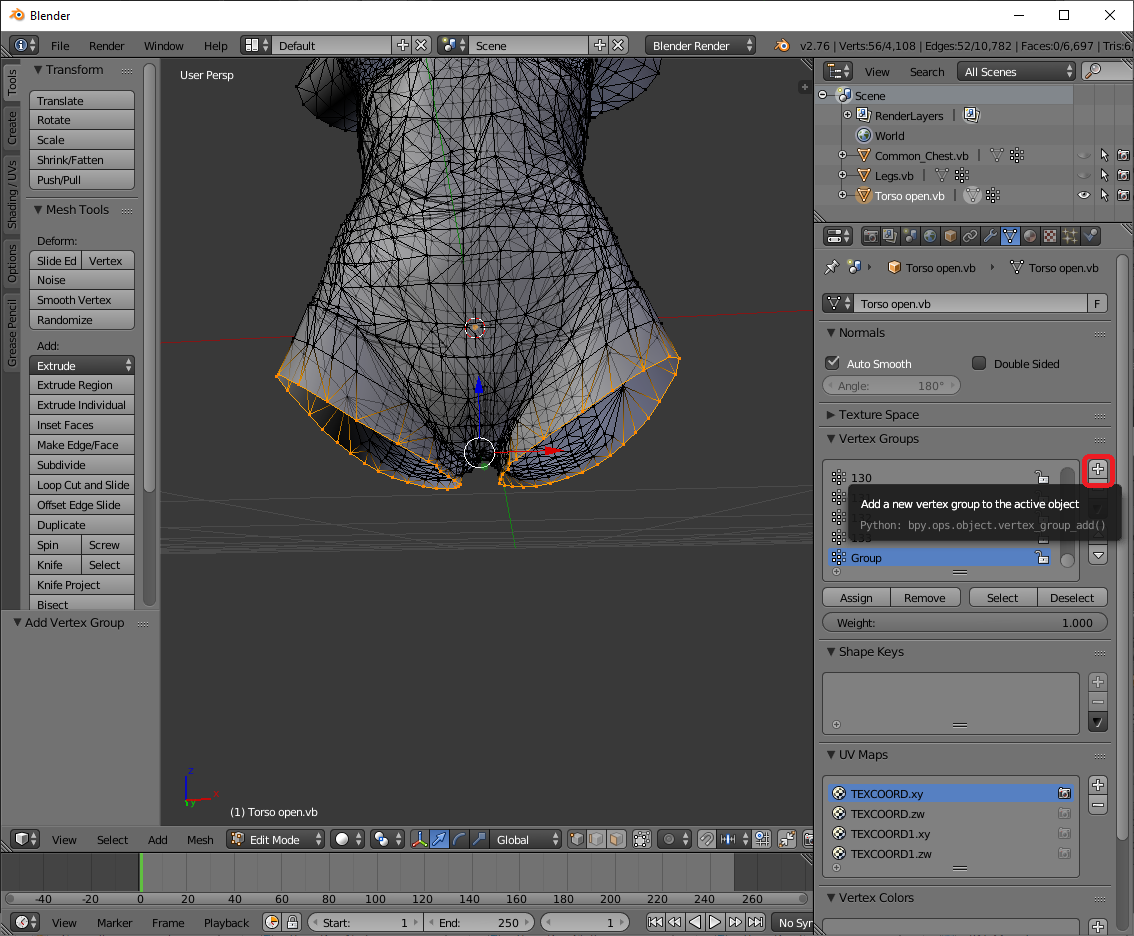Collapse the Transform panel in tool shelf

38,69
